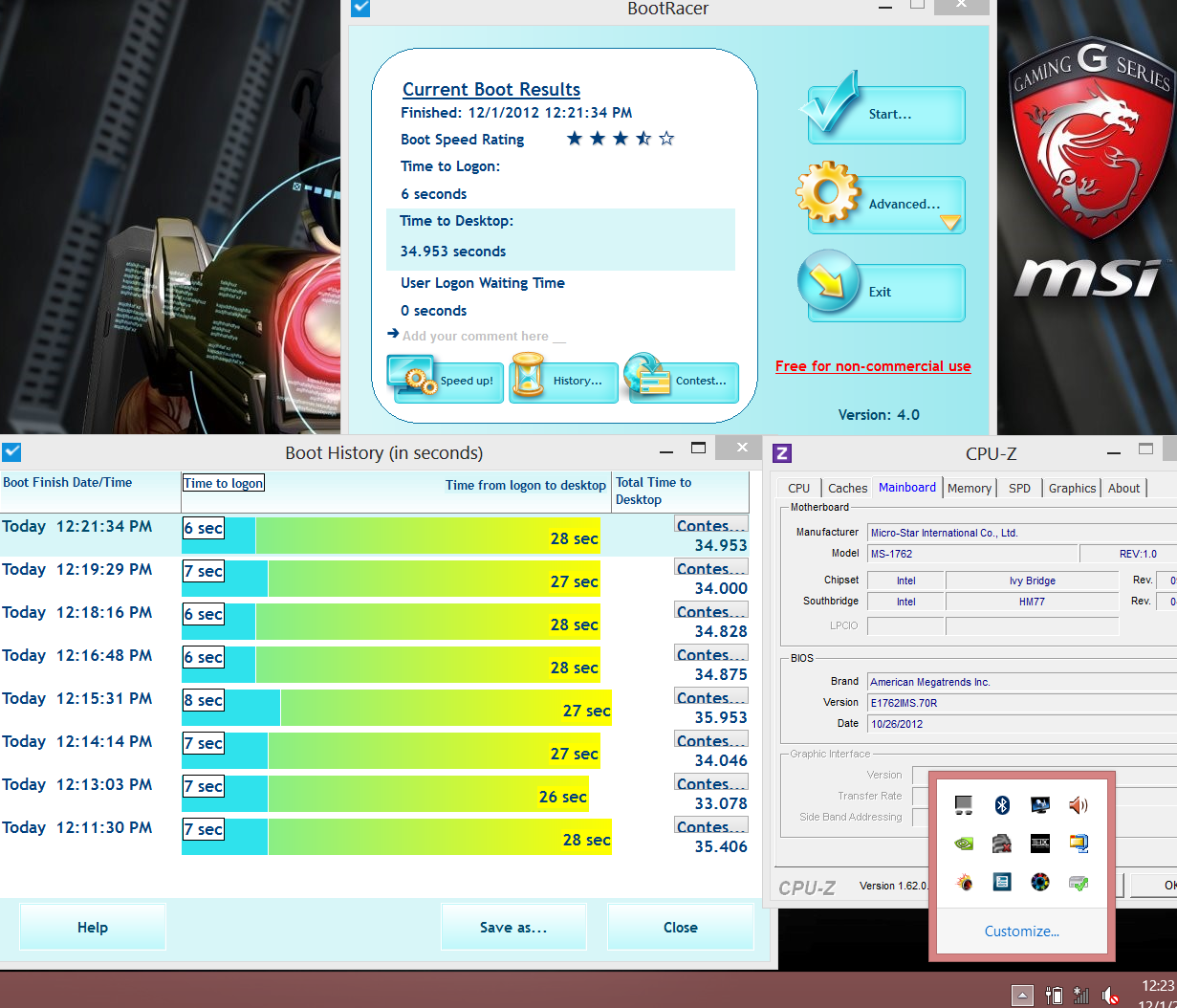Click the orange speaker icon in tray popup
Screen dimensions: 1177x1008
coord(1079,805)
